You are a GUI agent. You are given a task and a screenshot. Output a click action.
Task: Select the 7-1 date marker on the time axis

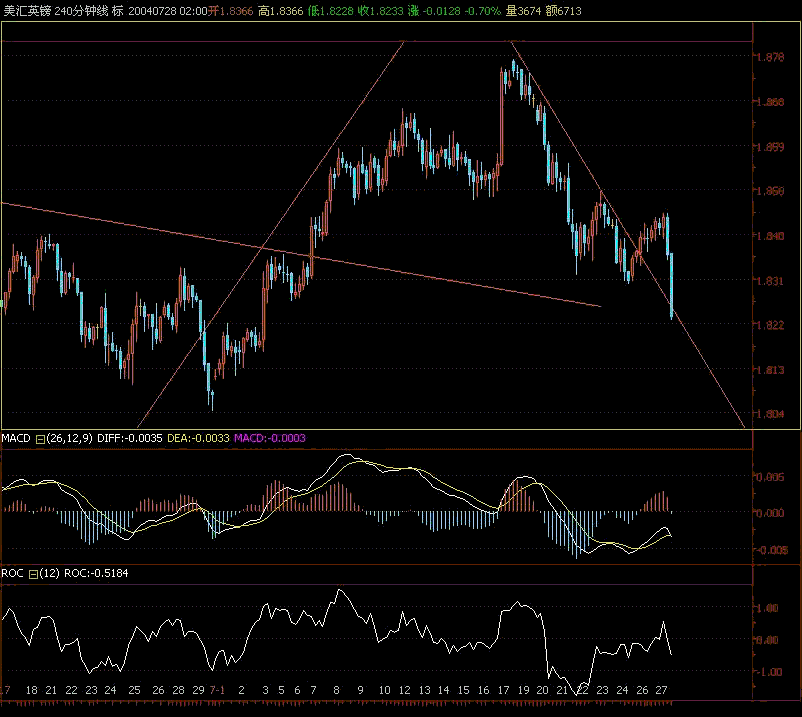(x=217, y=691)
